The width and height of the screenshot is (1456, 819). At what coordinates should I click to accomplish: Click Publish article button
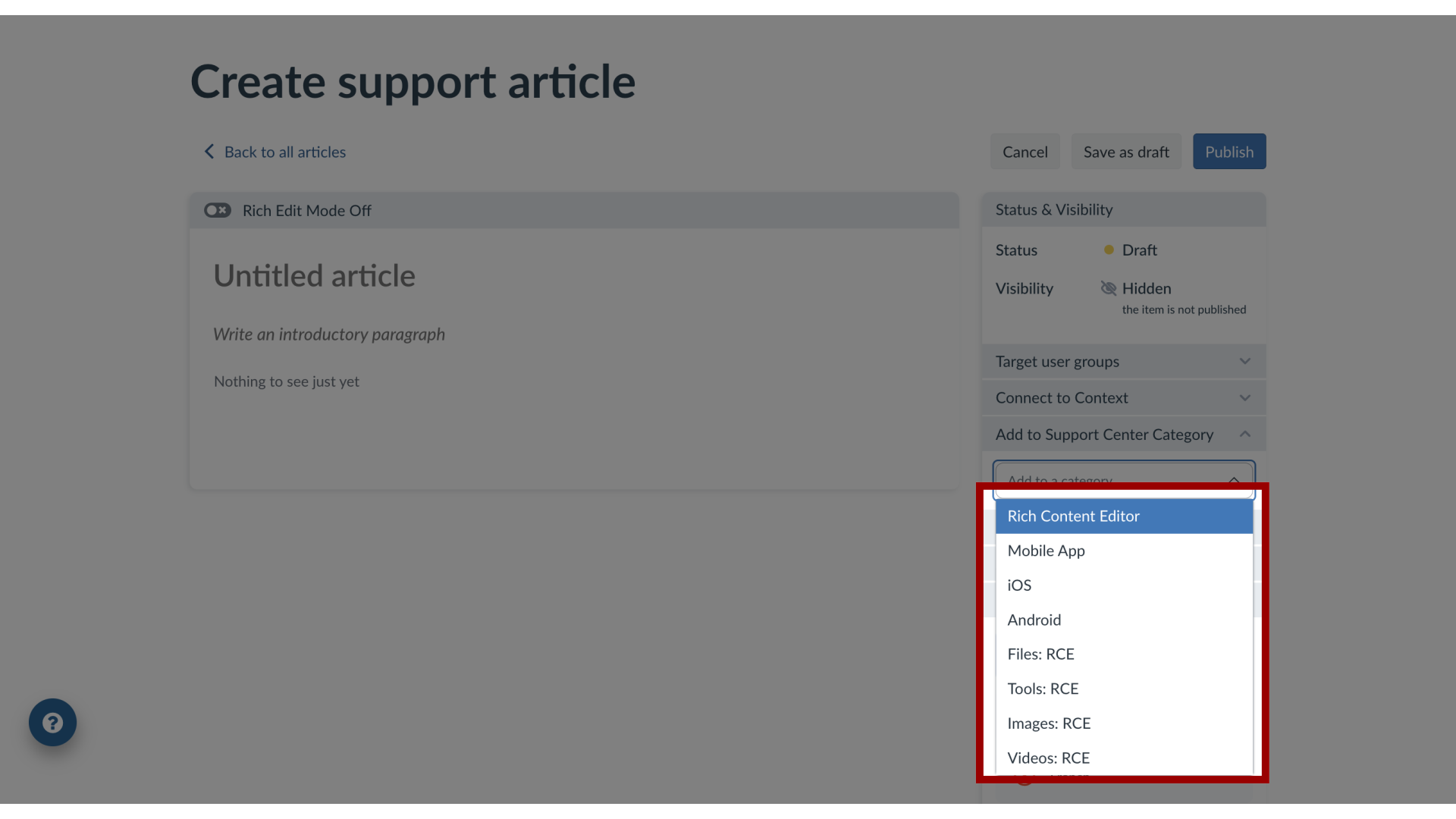pos(1229,151)
